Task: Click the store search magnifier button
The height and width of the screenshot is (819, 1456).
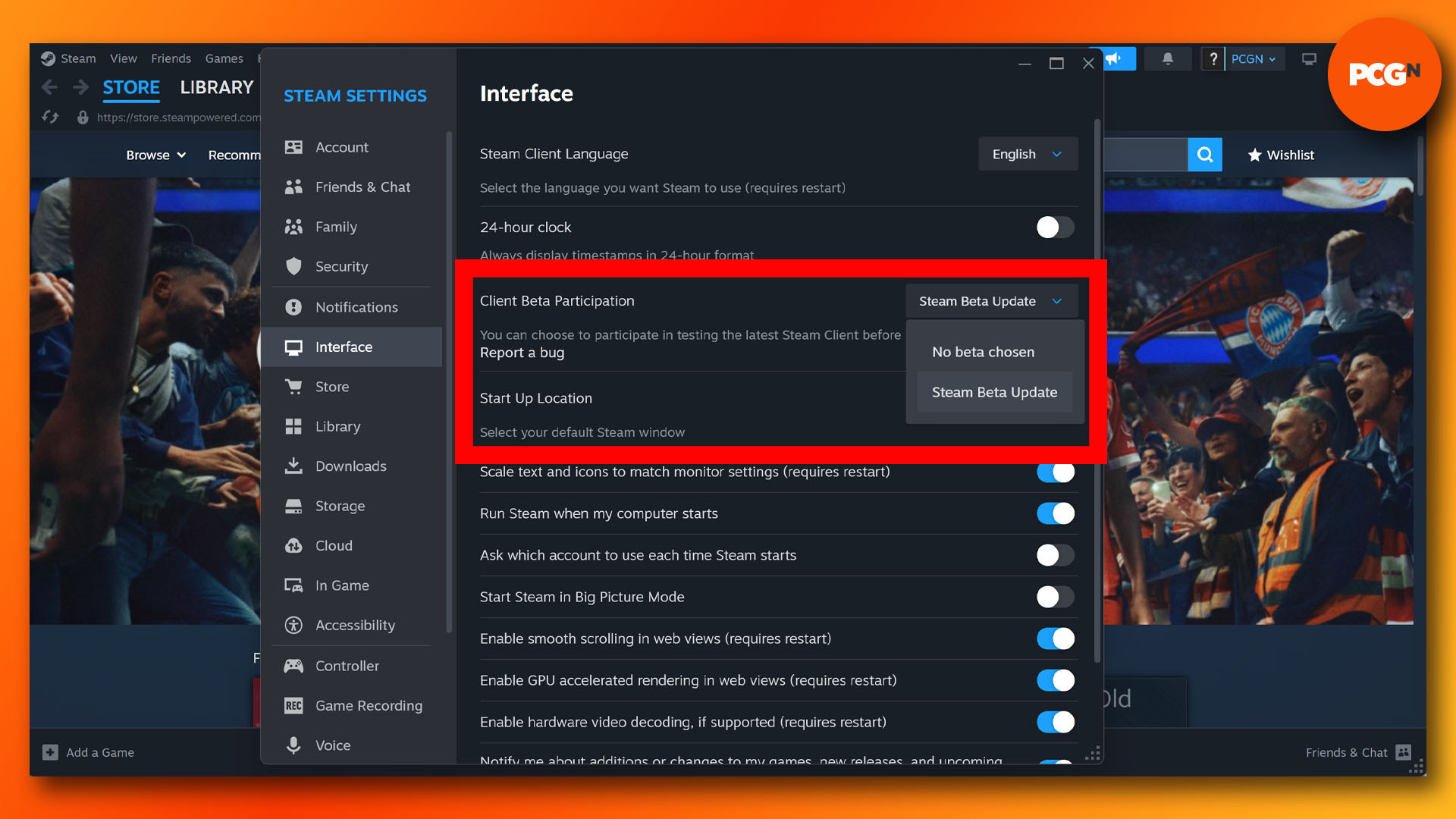Action: click(x=1205, y=155)
